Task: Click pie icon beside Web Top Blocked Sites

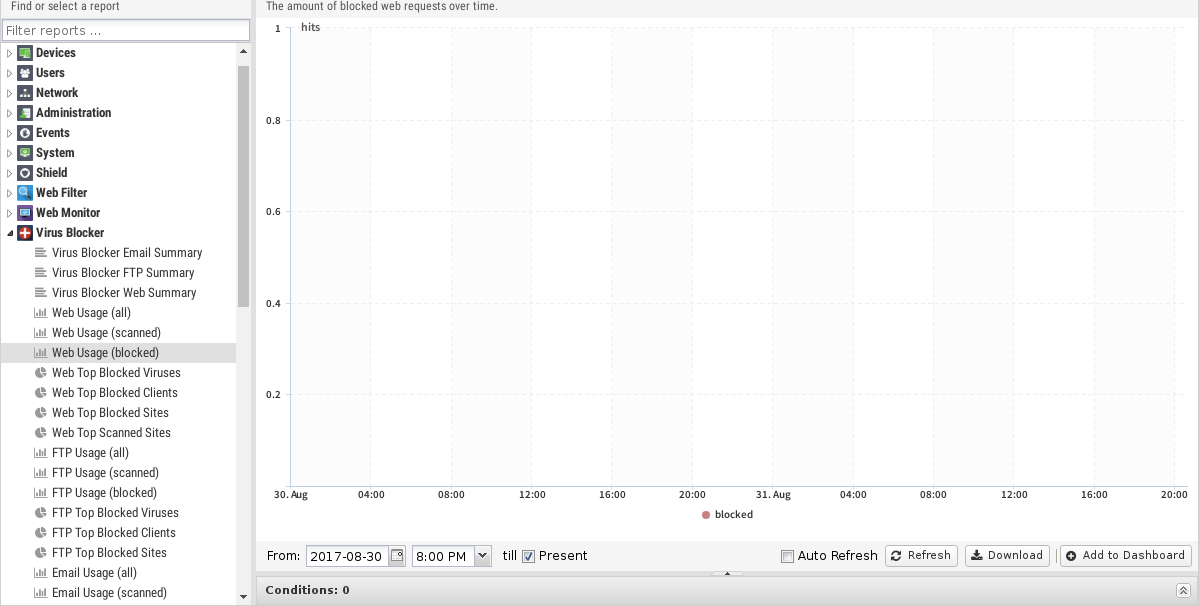Action: tap(41, 412)
